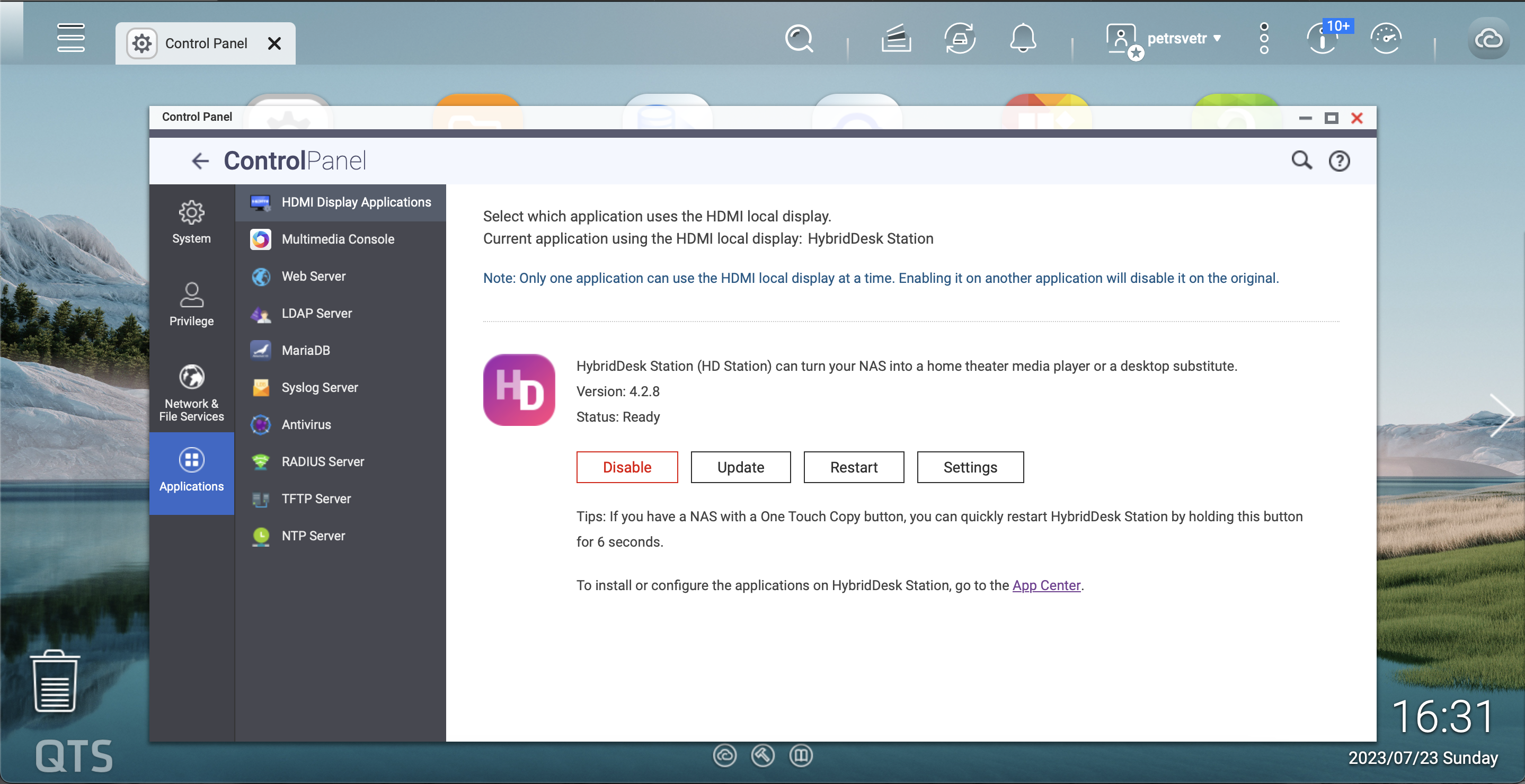
Task: Select Network & File Services category
Action: click(191, 393)
